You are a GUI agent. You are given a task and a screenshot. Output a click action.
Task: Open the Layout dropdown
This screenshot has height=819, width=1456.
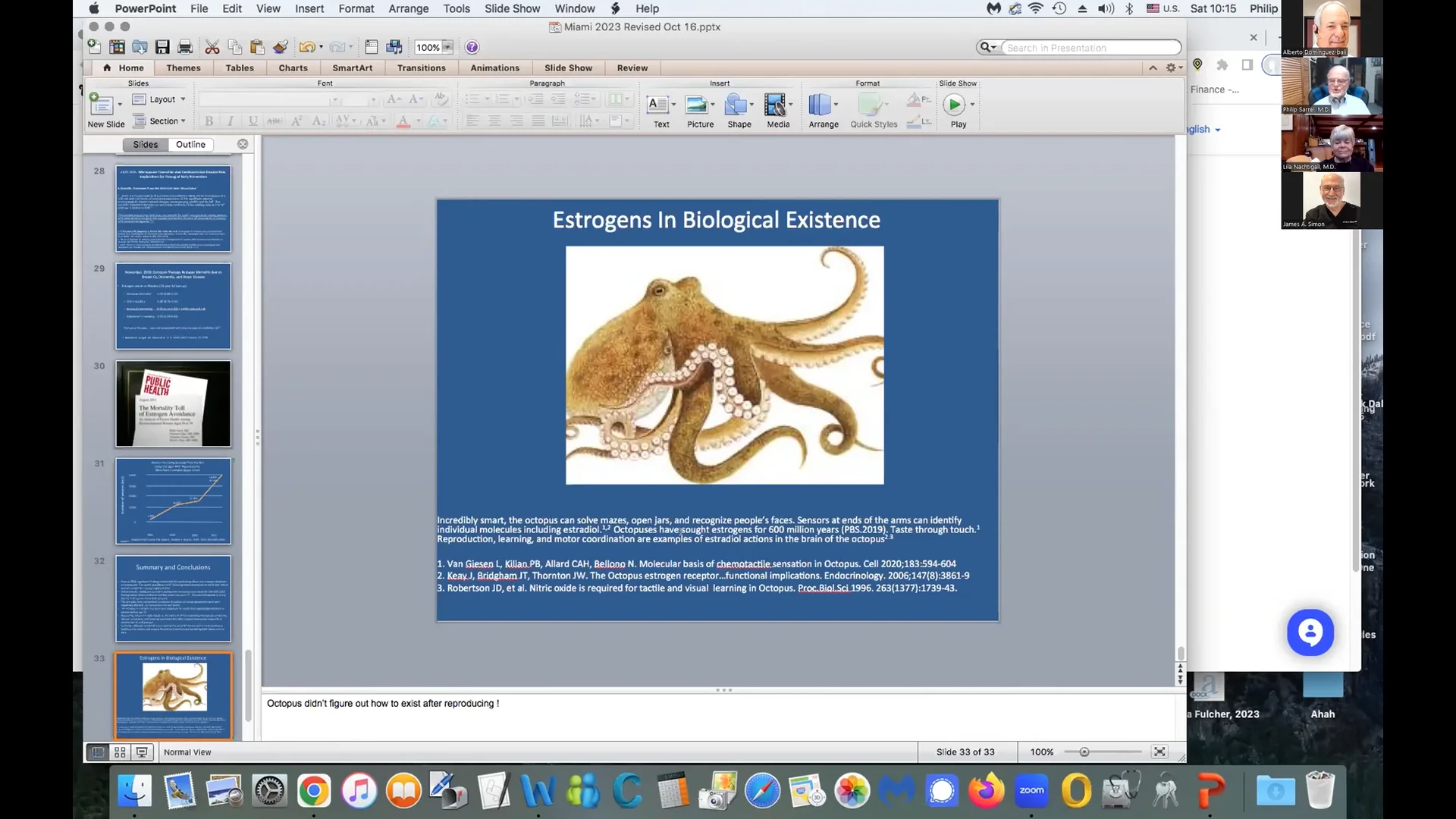tap(159, 99)
